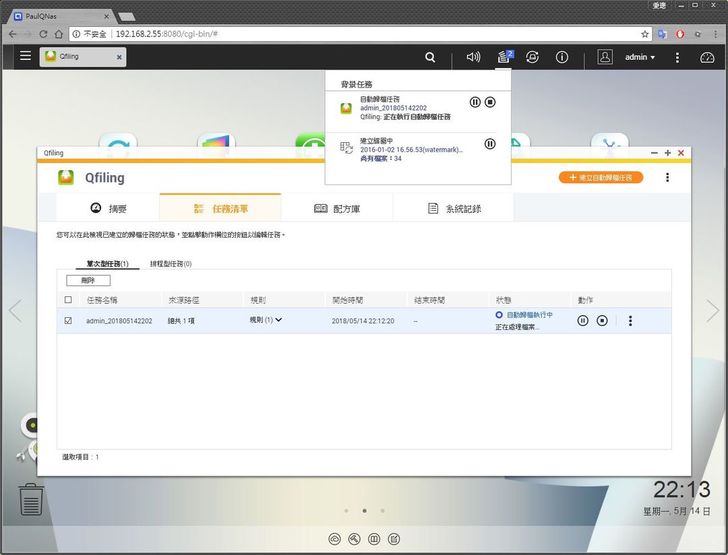728x555 pixels.
Task: Click the orange 建立自動歸檔任務 button
Action: pos(601,178)
